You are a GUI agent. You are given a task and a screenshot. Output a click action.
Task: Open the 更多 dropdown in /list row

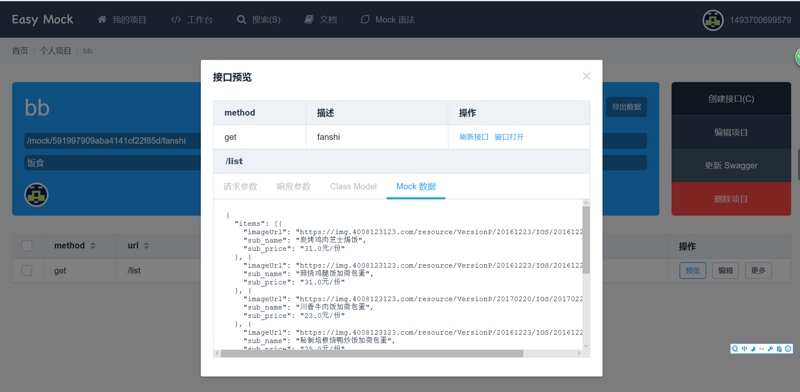click(758, 271)
